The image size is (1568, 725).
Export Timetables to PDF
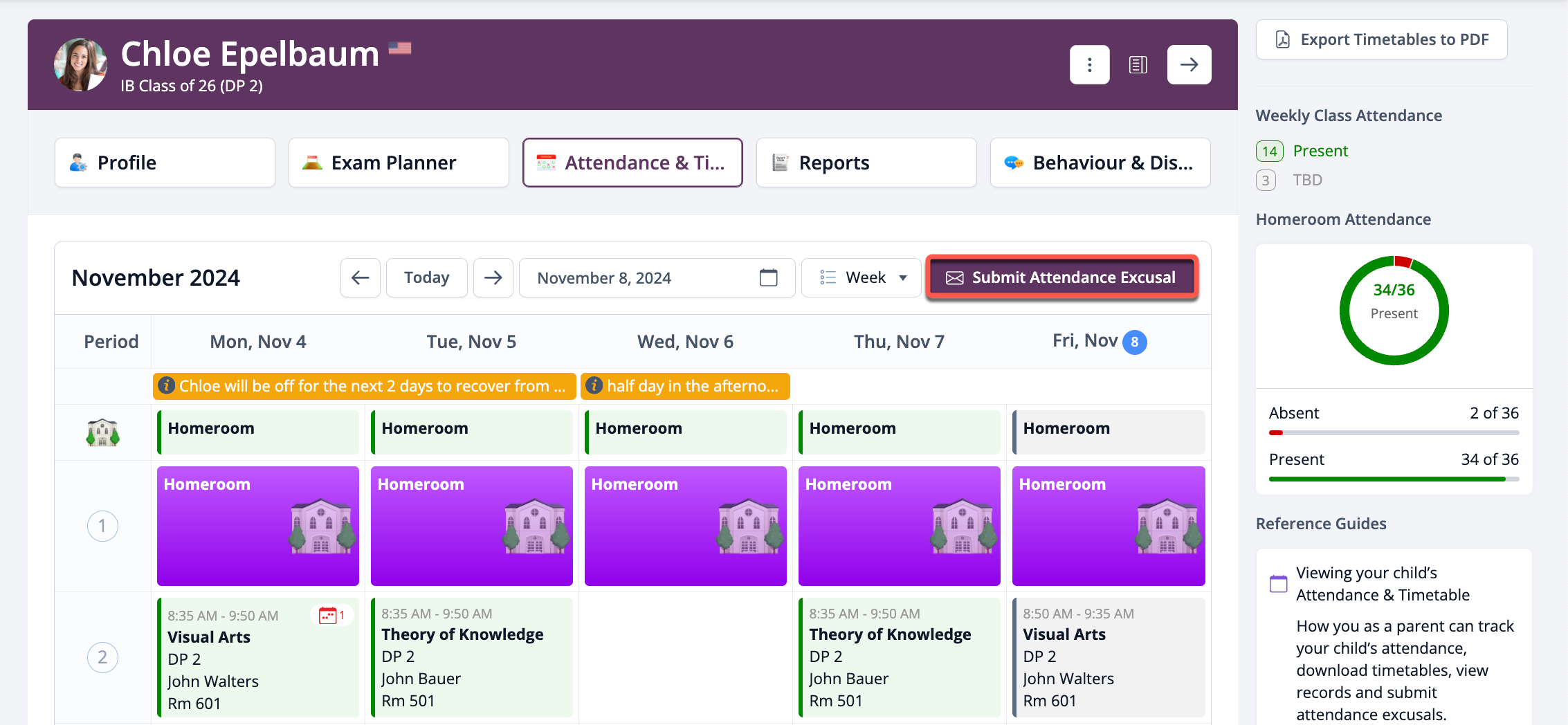1381,39
